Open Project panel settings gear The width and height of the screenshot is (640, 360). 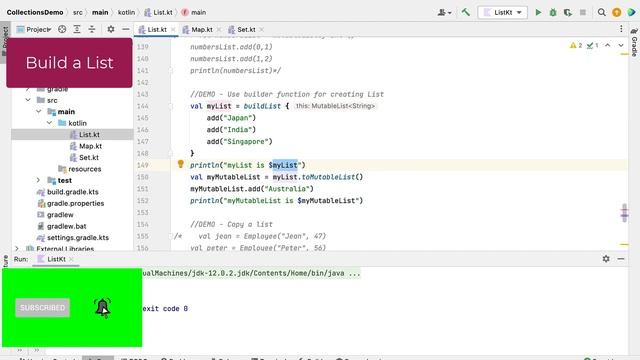pyautogui.click(x=111, y=29)
